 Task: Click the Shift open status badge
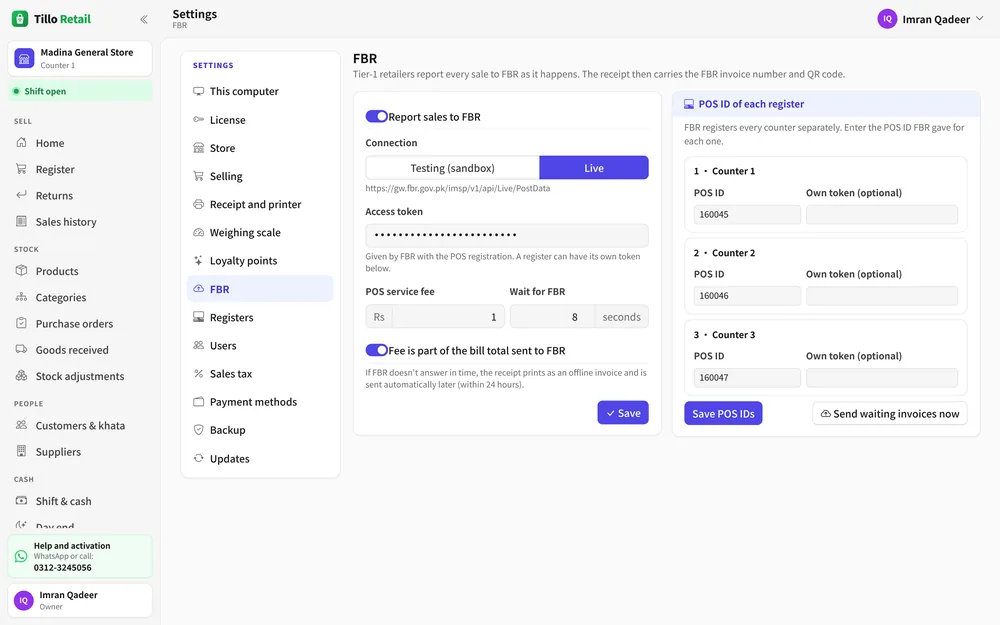pyautogui.click(x=80, y=91)
